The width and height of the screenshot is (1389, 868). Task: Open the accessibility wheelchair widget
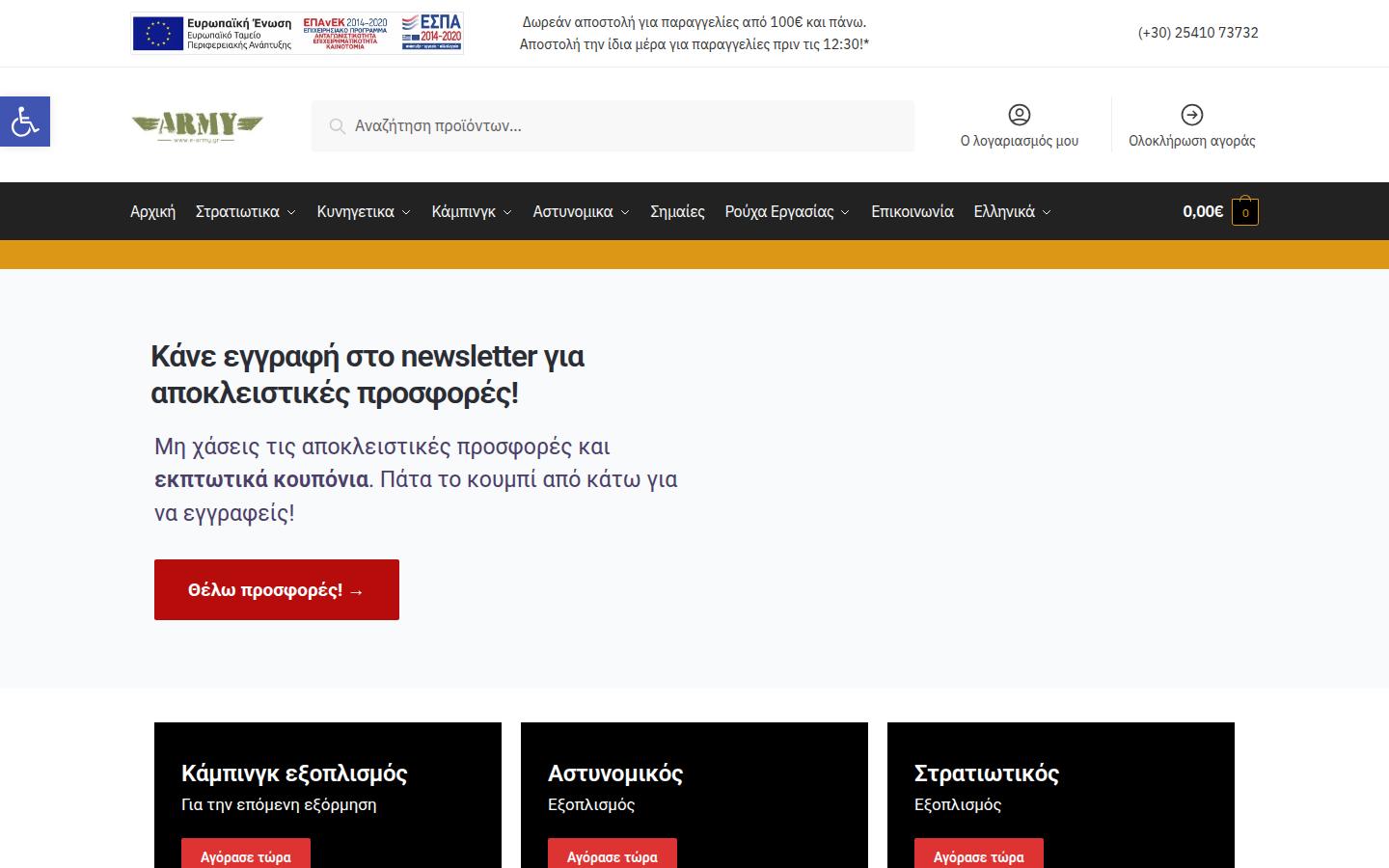25,122
